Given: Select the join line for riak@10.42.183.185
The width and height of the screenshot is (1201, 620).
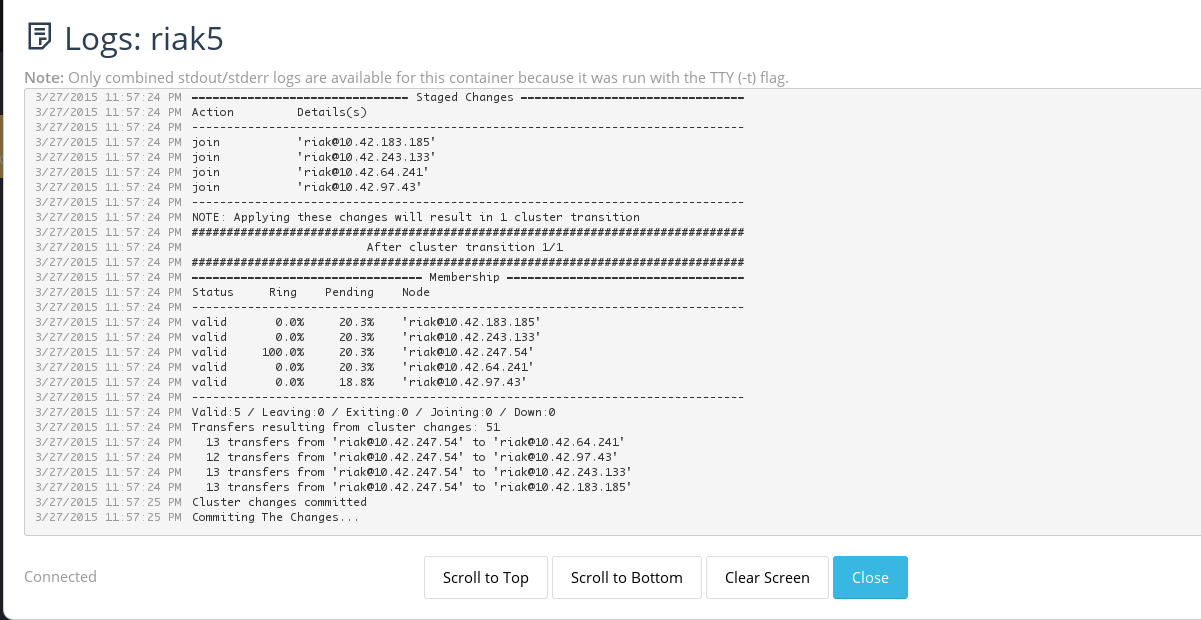Looking at the screenshot, I should click(x=314, y=142).
